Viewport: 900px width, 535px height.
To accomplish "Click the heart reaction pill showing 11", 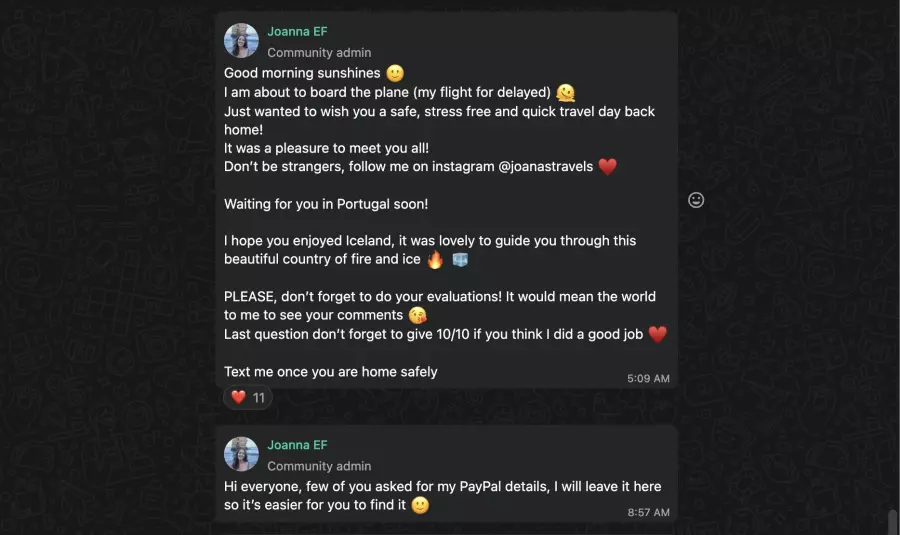I will coord(248,397).
